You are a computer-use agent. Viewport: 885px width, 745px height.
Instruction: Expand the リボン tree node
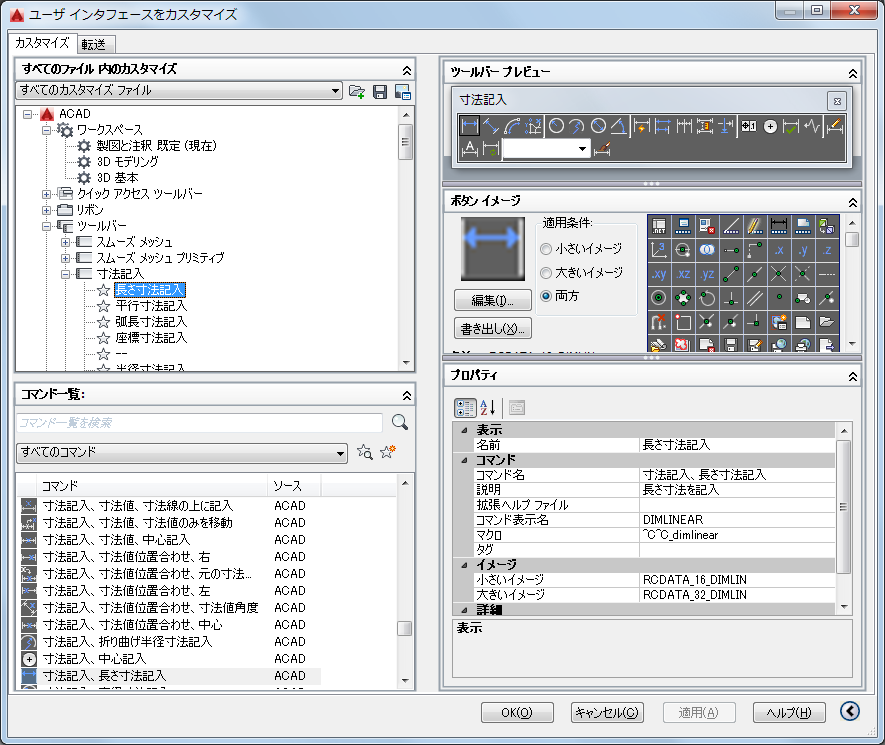[x=46, y=211]
